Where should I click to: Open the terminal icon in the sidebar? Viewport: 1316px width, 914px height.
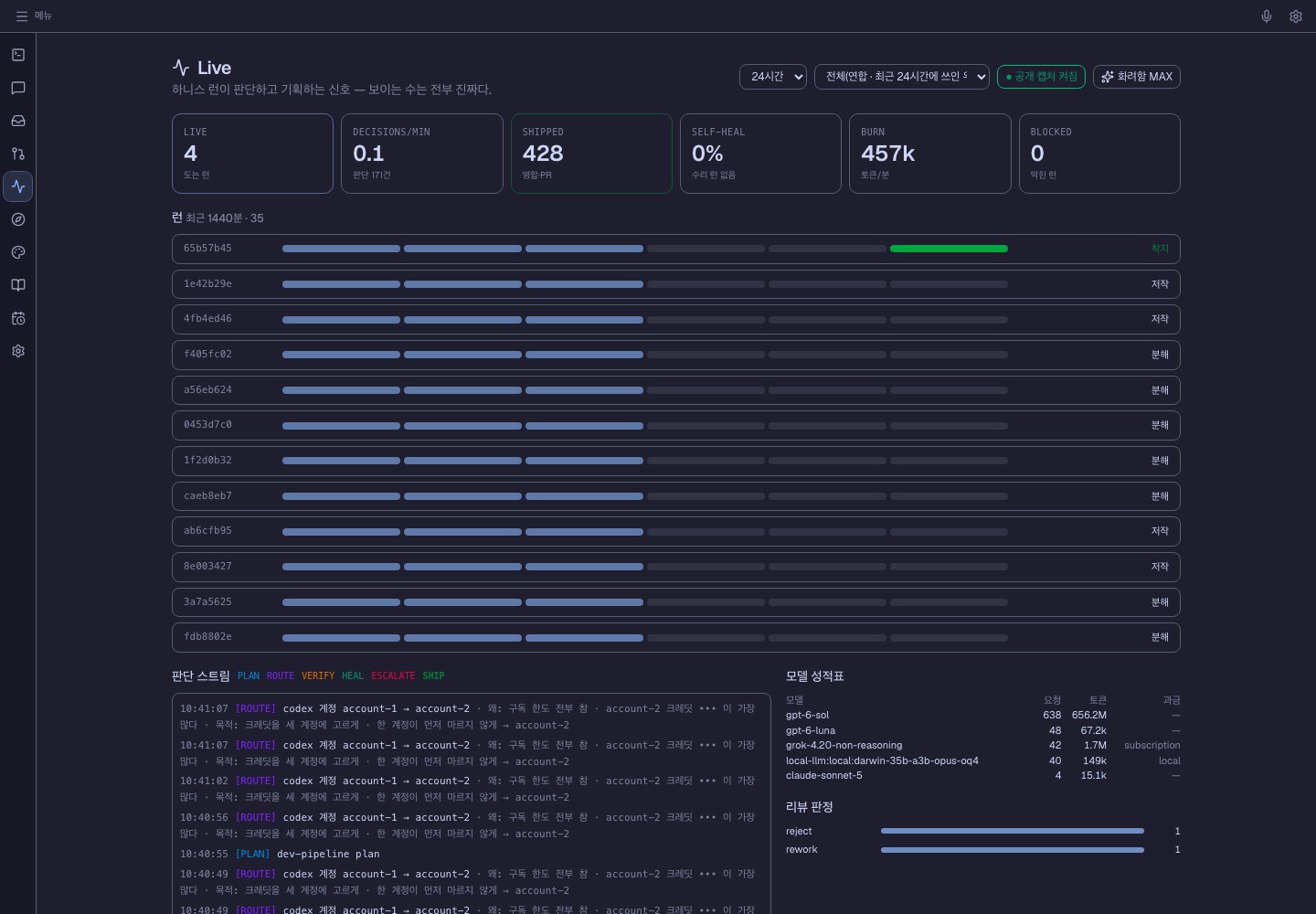[x=18, y=55]
